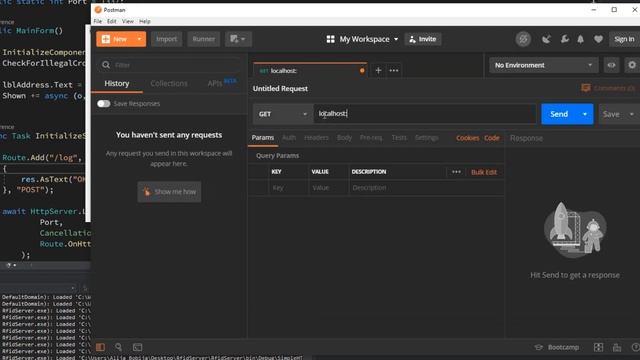Select the Settings request tab

(x=427, y=138)
